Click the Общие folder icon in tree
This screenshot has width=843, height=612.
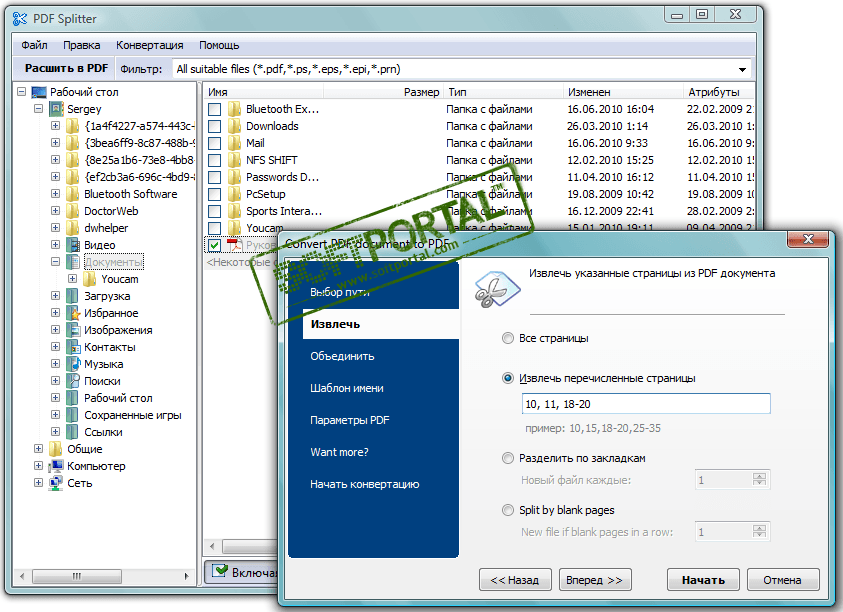tap(56, 449)
